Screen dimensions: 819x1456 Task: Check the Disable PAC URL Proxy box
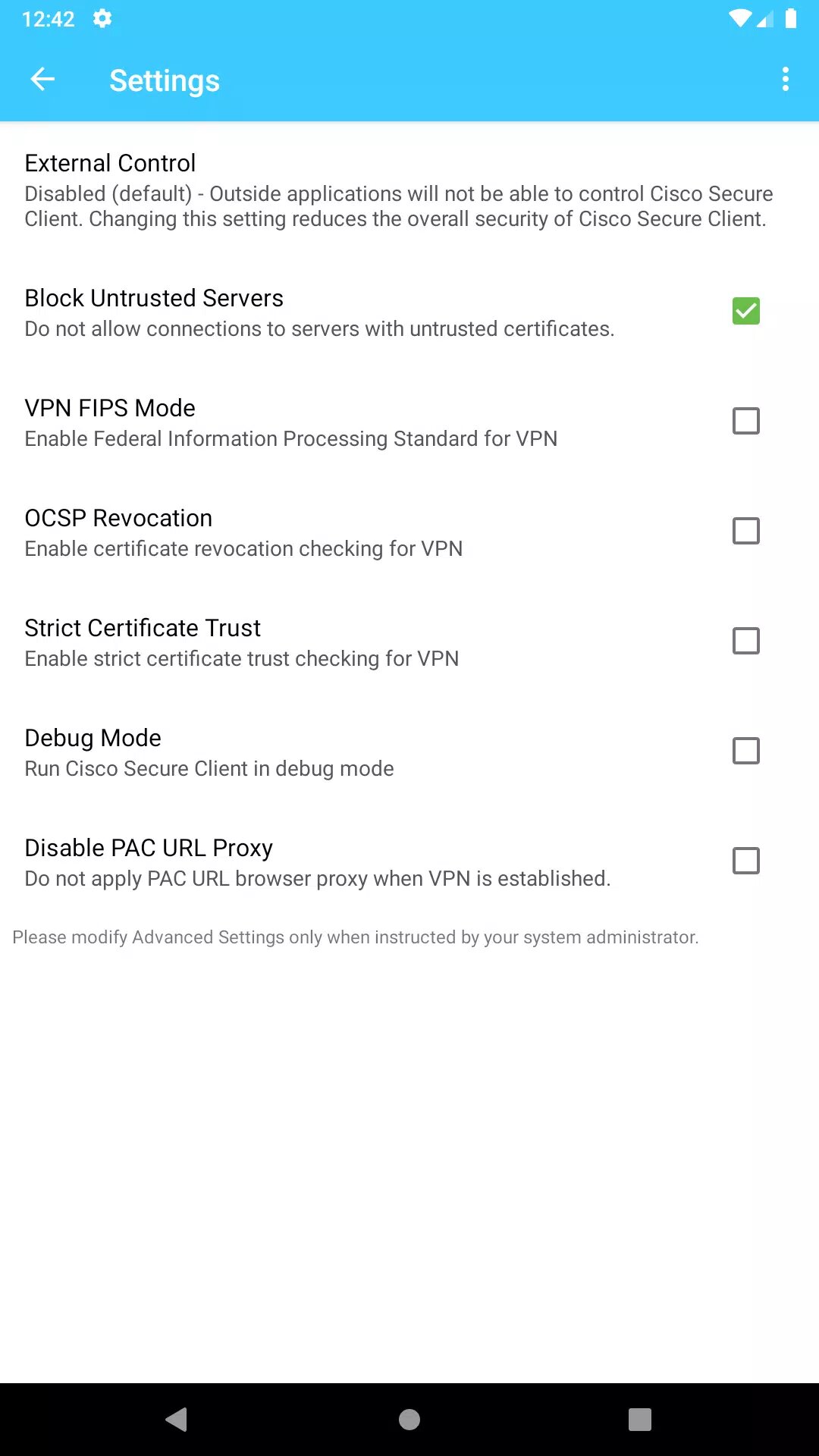[745, 861]
